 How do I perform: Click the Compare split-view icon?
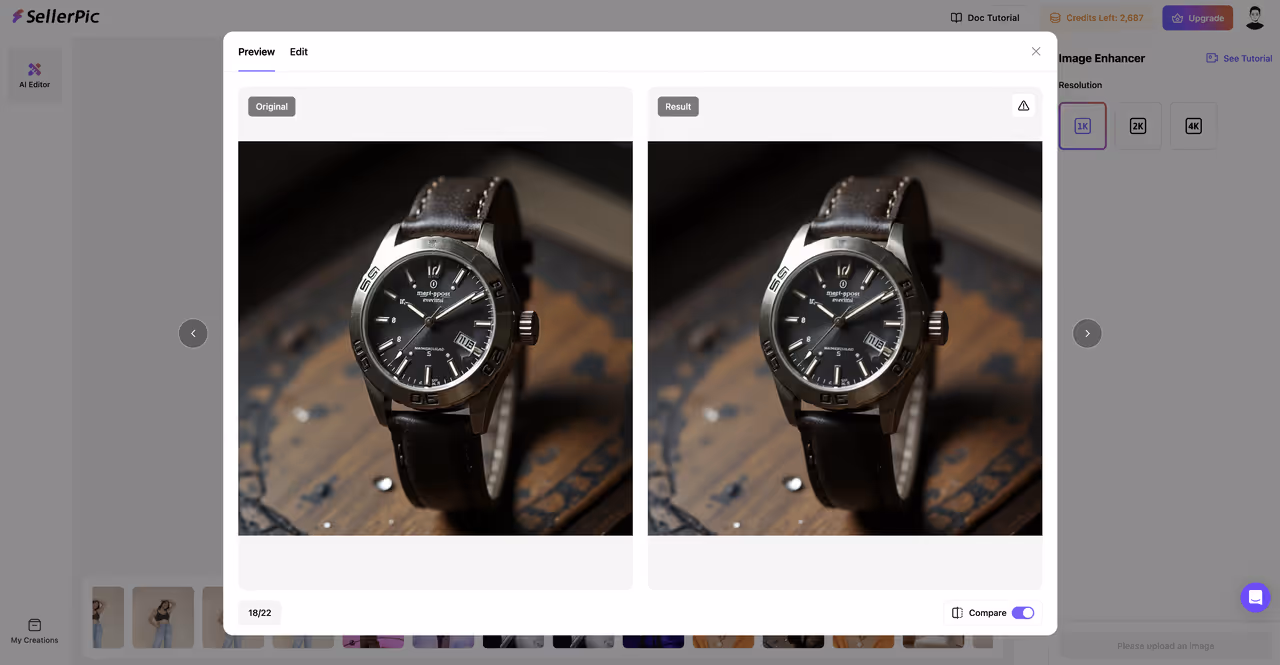(x=957, y=612)
